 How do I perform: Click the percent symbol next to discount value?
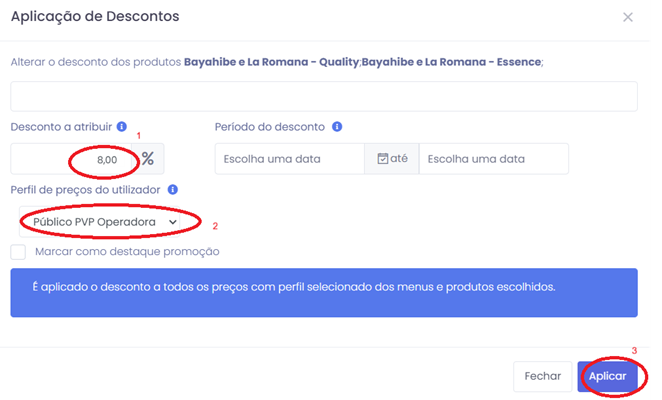click(148, 159)
